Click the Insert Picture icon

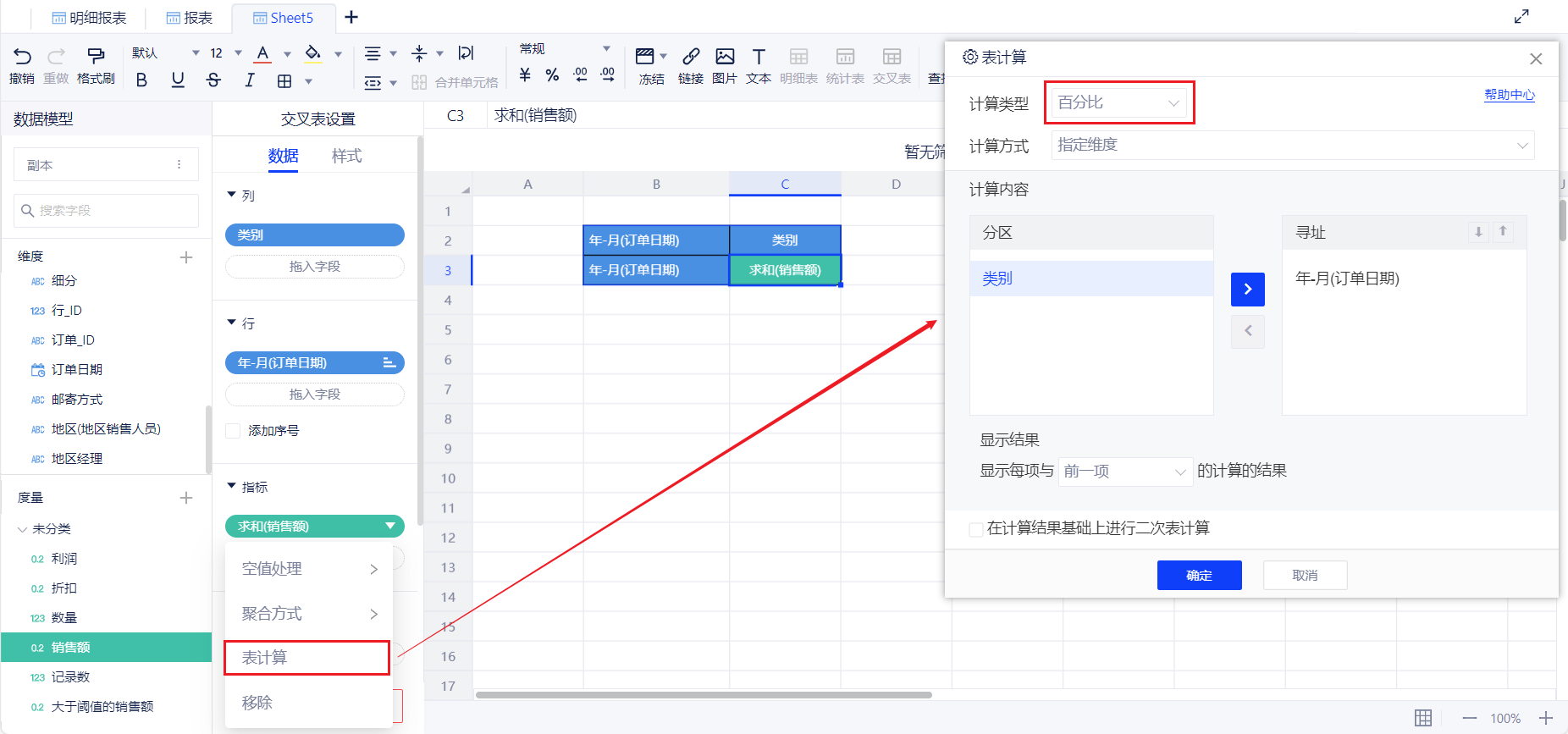(x=725, y=57)
